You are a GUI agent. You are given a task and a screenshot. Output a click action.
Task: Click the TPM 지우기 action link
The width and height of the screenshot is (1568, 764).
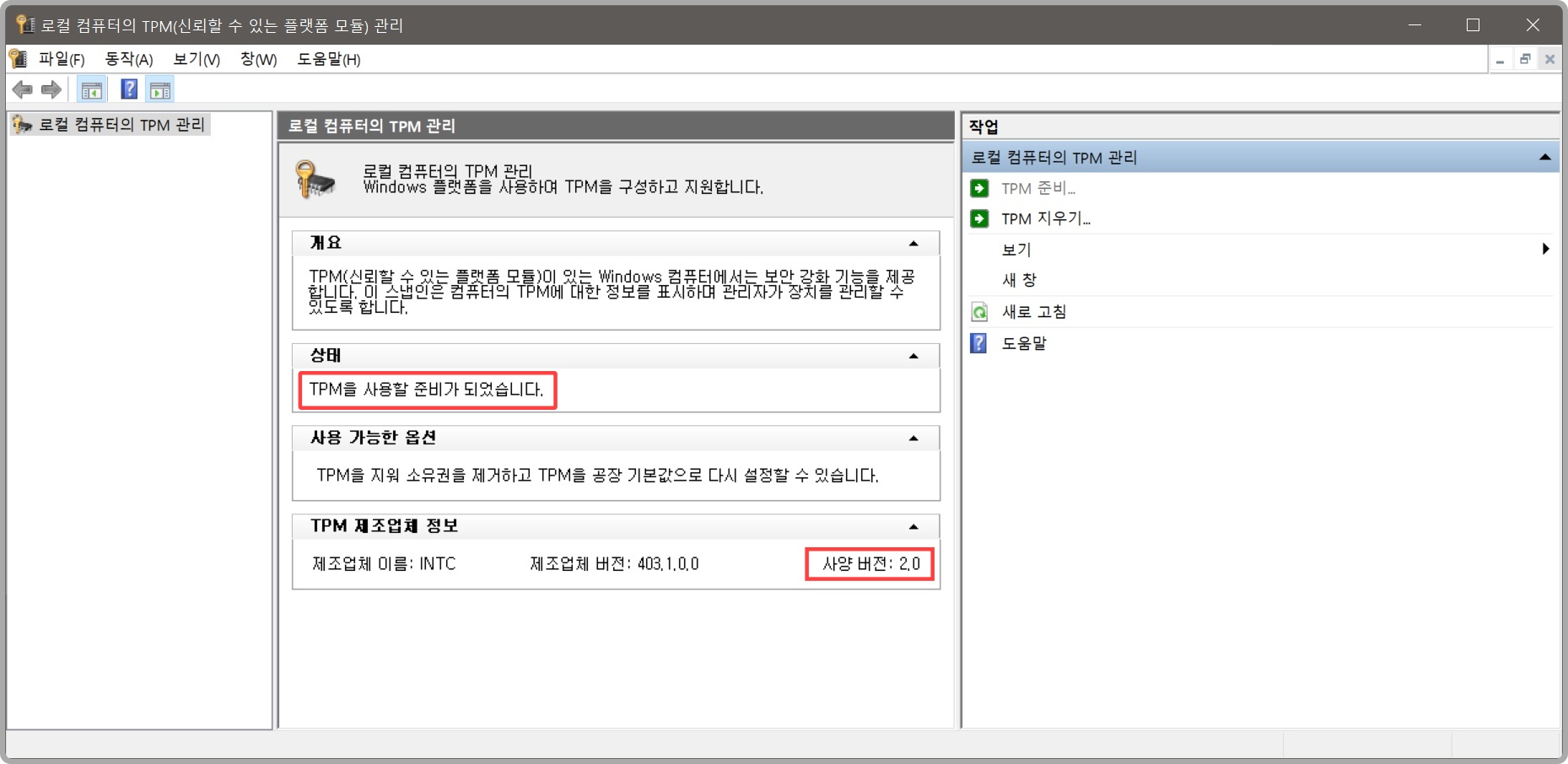pyautogui.click(x=1046, y=218)
